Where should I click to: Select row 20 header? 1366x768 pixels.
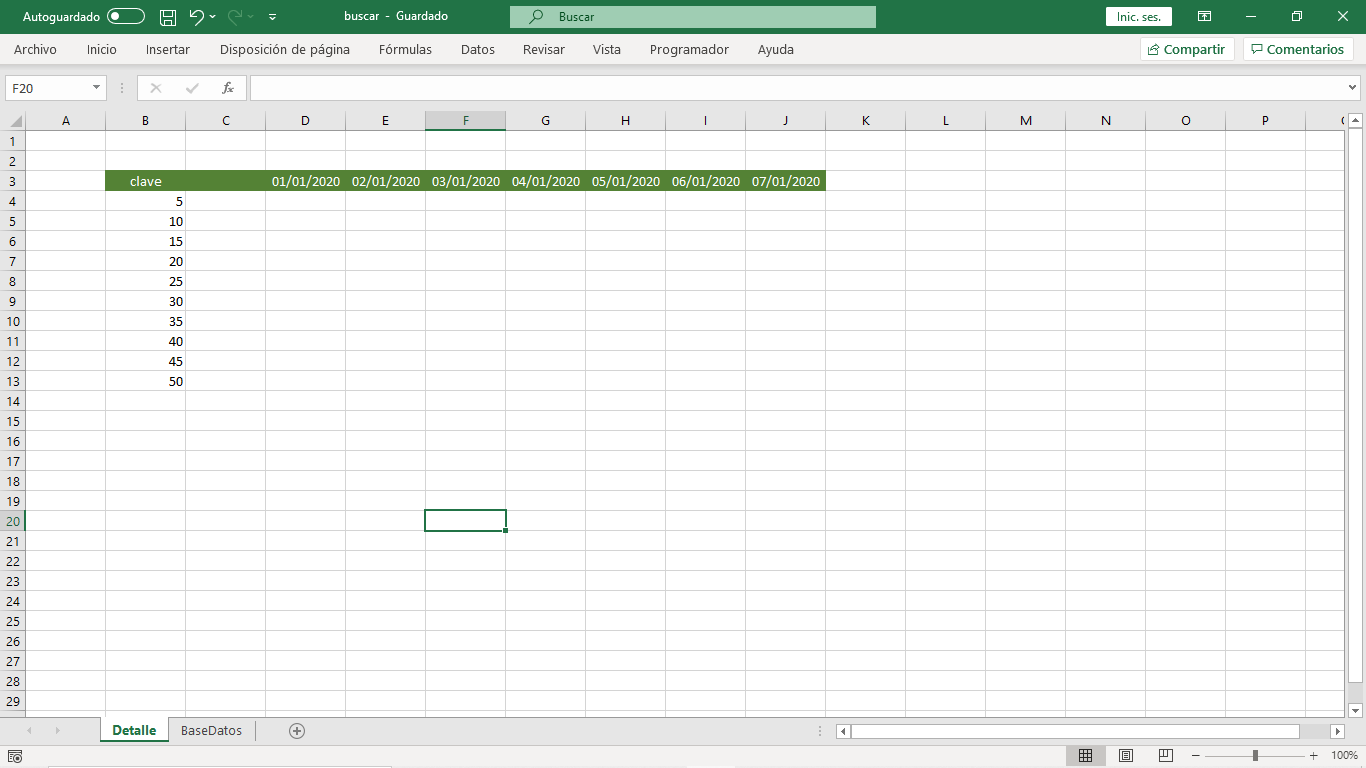click(13, 521)
